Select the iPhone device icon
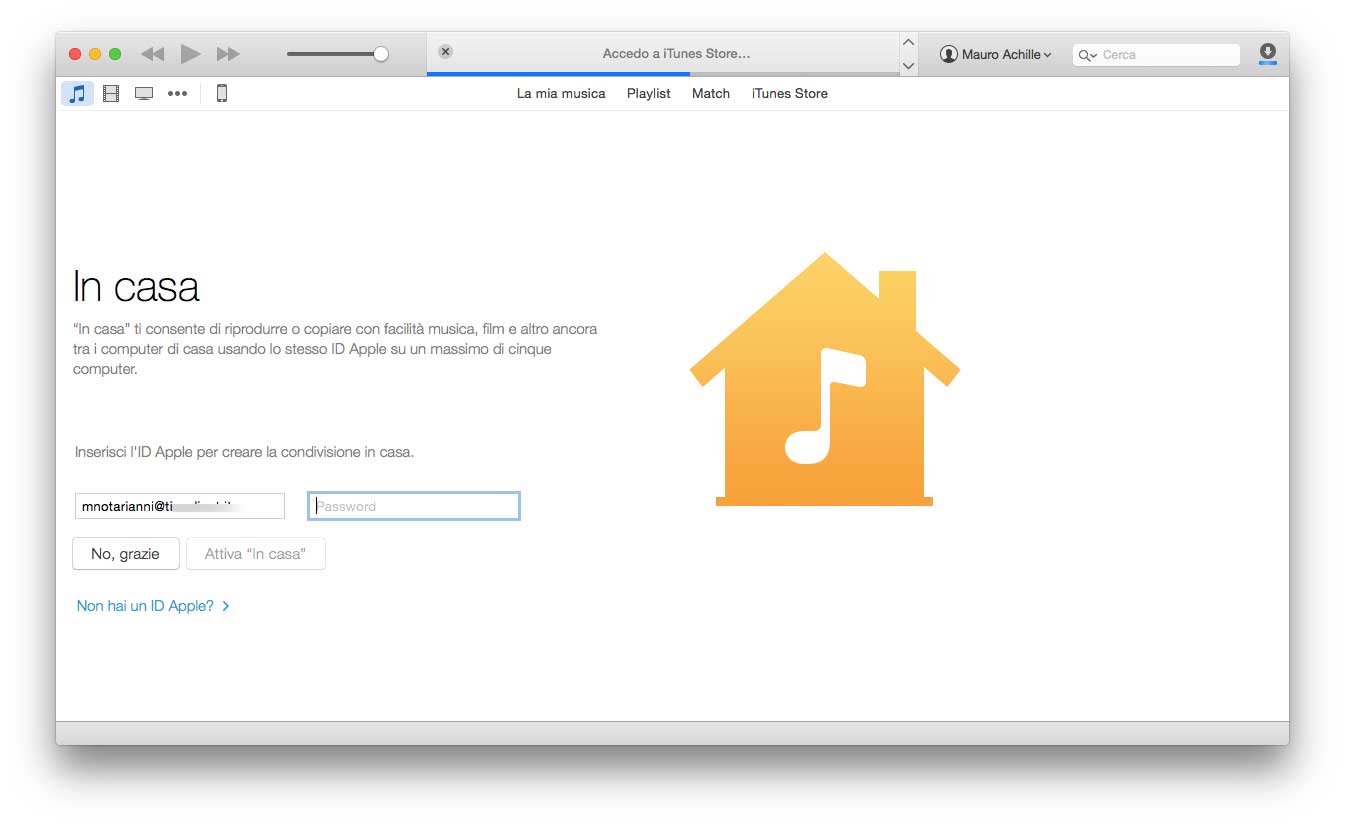 pos(222,93)
